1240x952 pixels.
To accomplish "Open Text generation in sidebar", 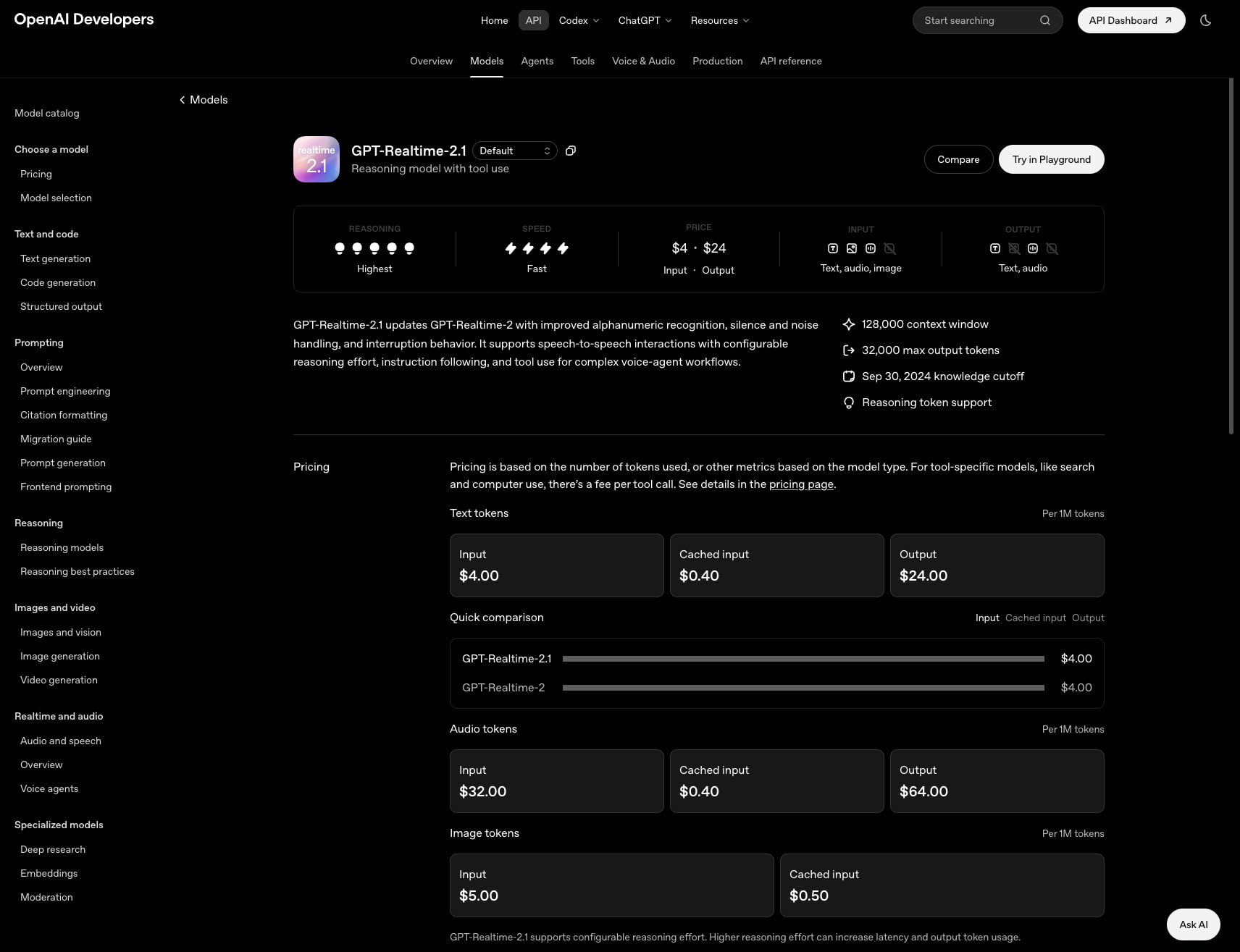I will (x=55, y=258).
